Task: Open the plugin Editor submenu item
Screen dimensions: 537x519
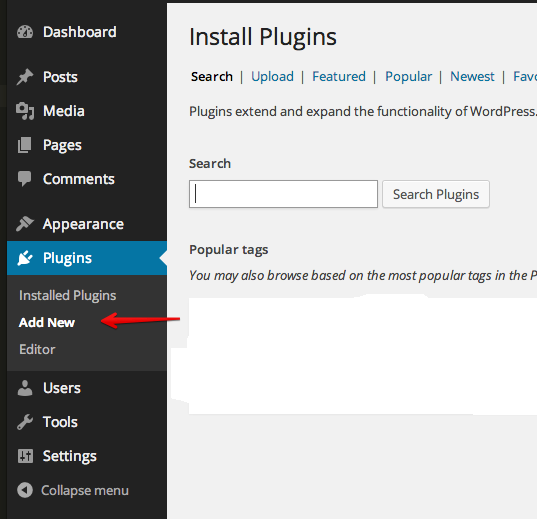Action: 37,349
